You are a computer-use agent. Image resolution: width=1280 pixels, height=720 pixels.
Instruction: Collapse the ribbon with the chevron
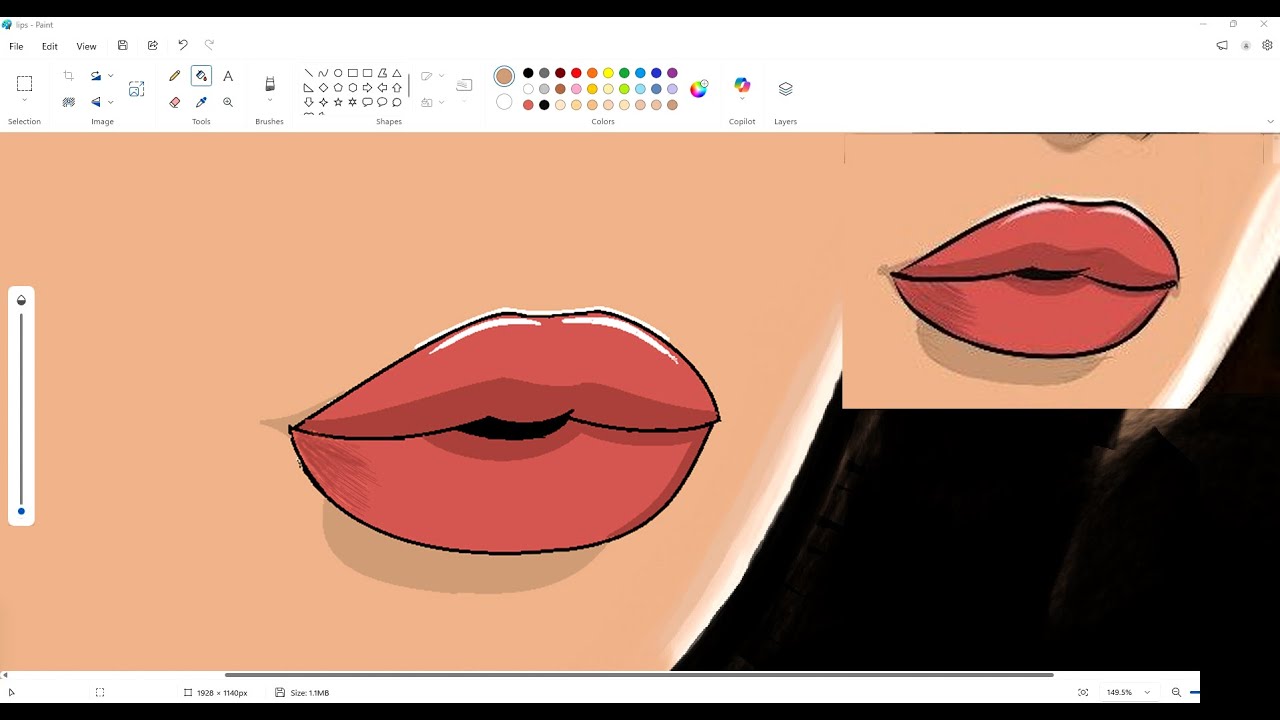coord(1271,122)
